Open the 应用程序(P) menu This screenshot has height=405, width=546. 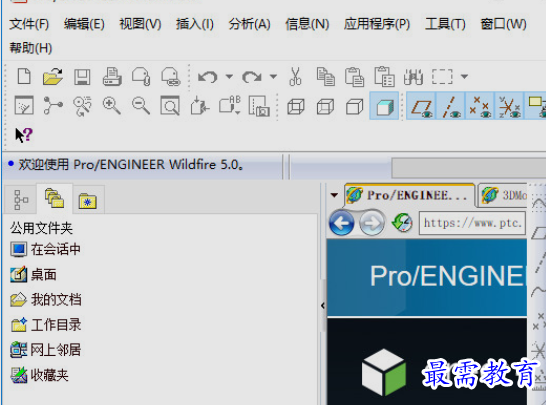point(377,24)
